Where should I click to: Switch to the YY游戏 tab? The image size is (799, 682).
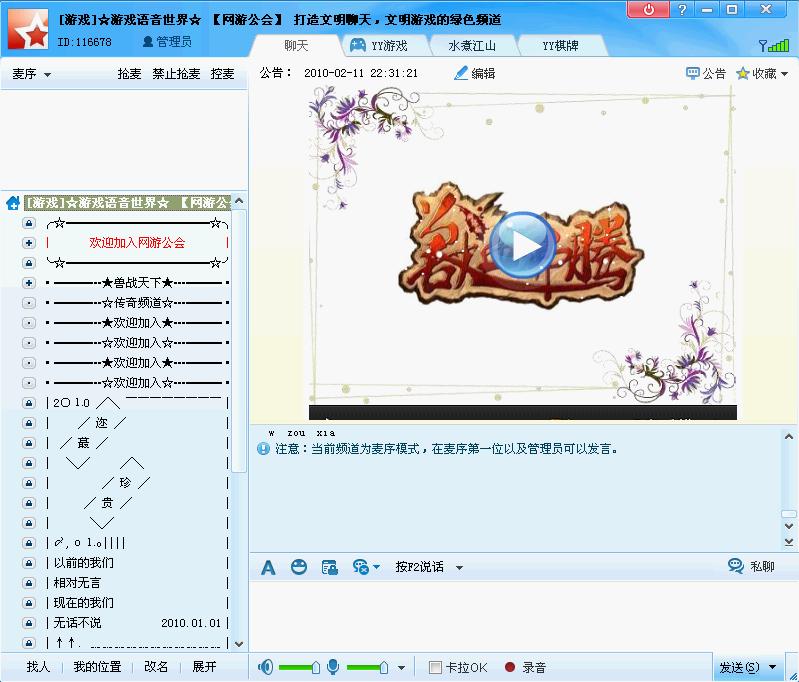378,46
